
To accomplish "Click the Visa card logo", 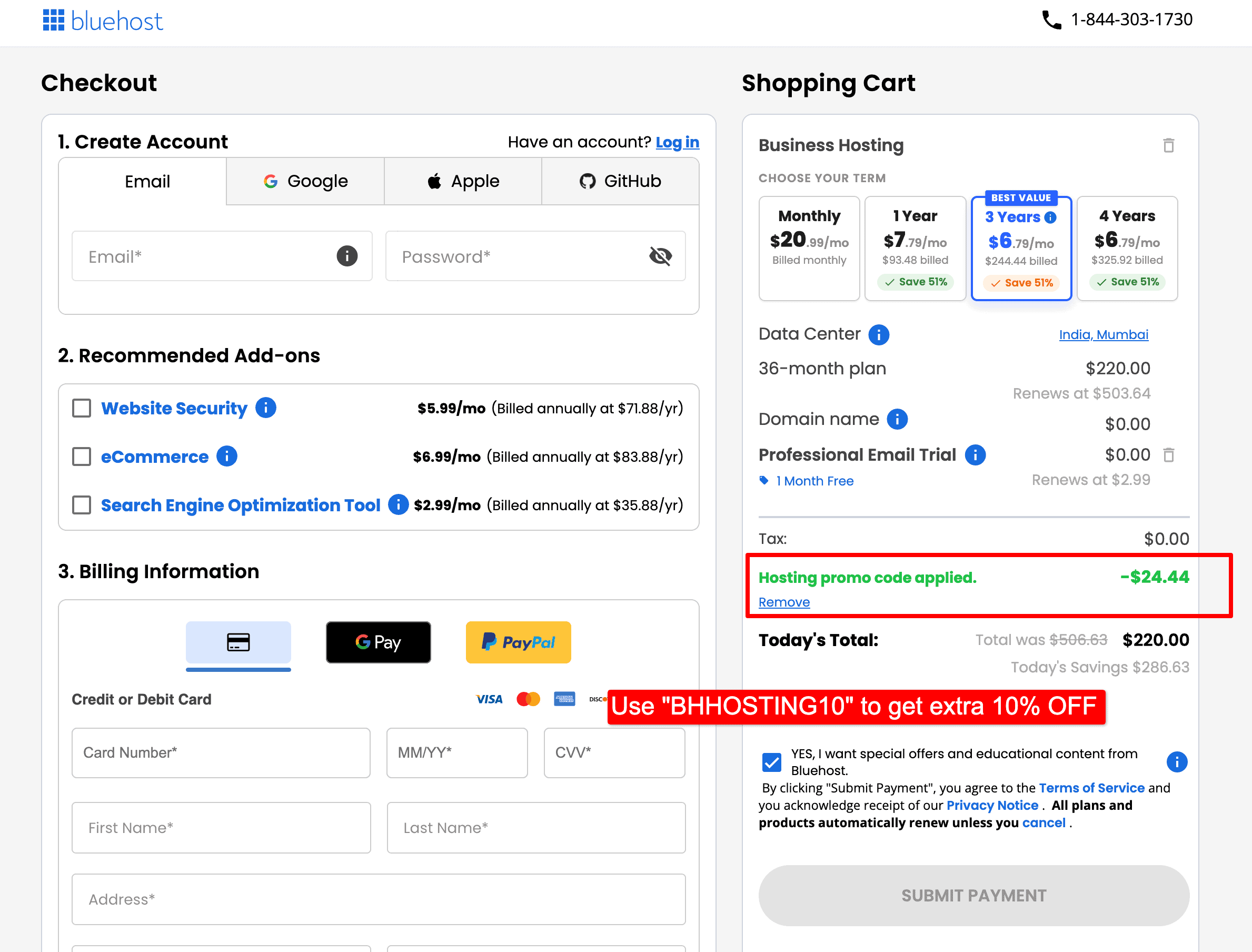I will coord(490,699).
